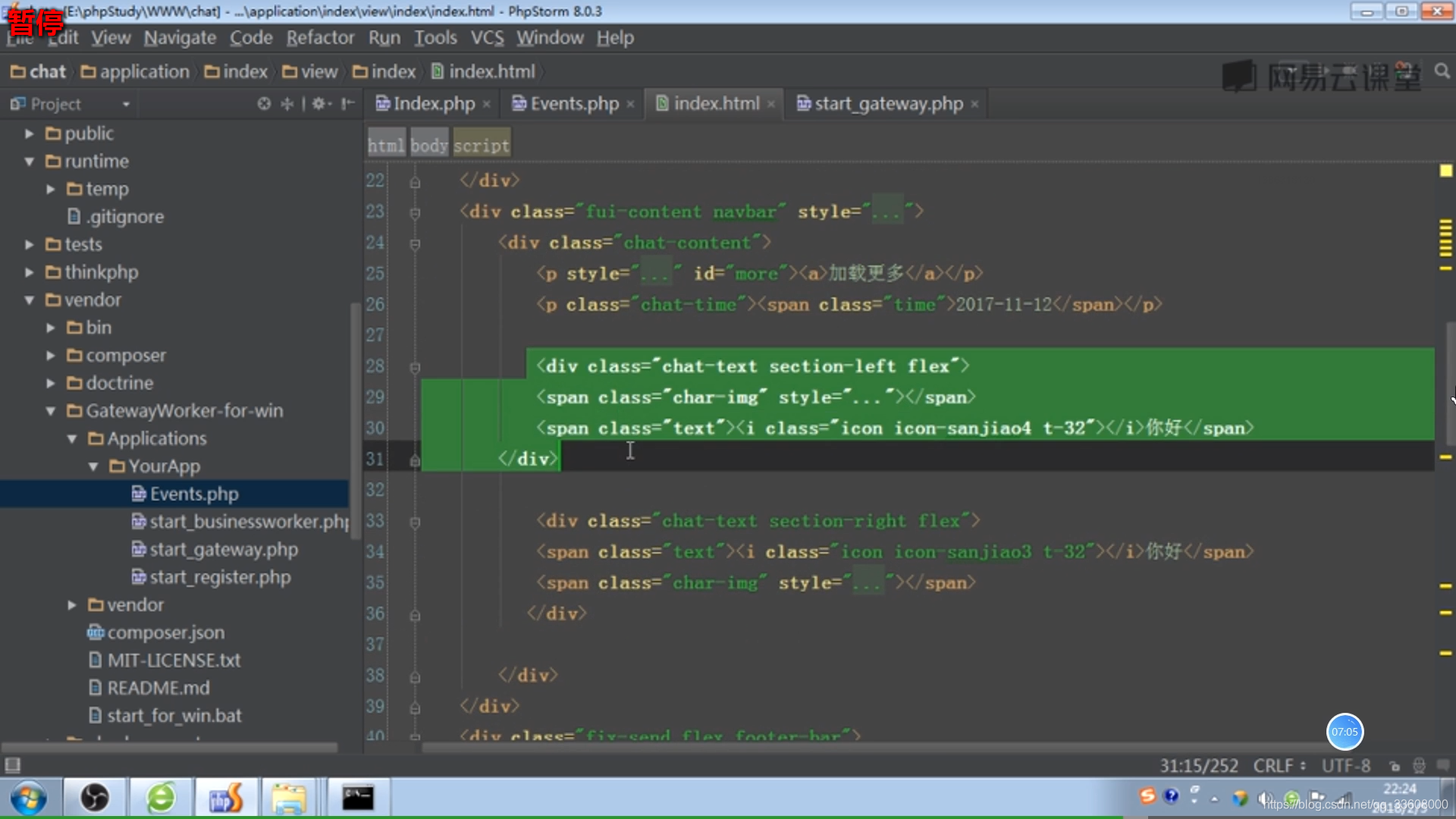The width and height of the screenshot is (1456, 819).
Task: Open the Navigate menu
Action: (180, 38)
